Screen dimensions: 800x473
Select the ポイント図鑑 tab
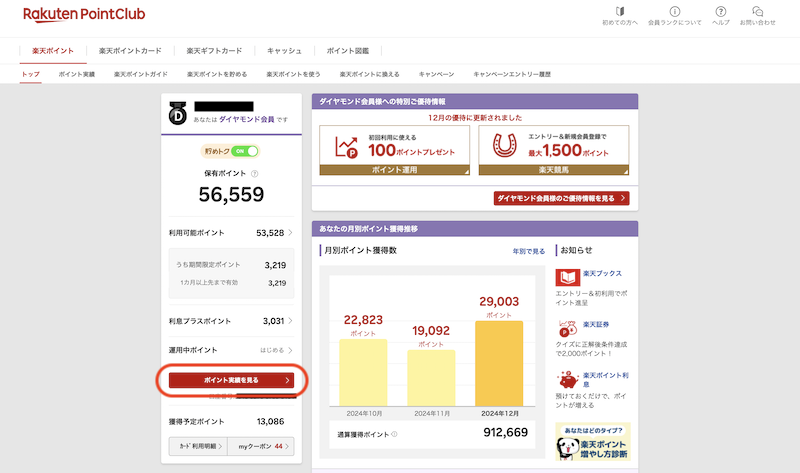tap(347, 51)
